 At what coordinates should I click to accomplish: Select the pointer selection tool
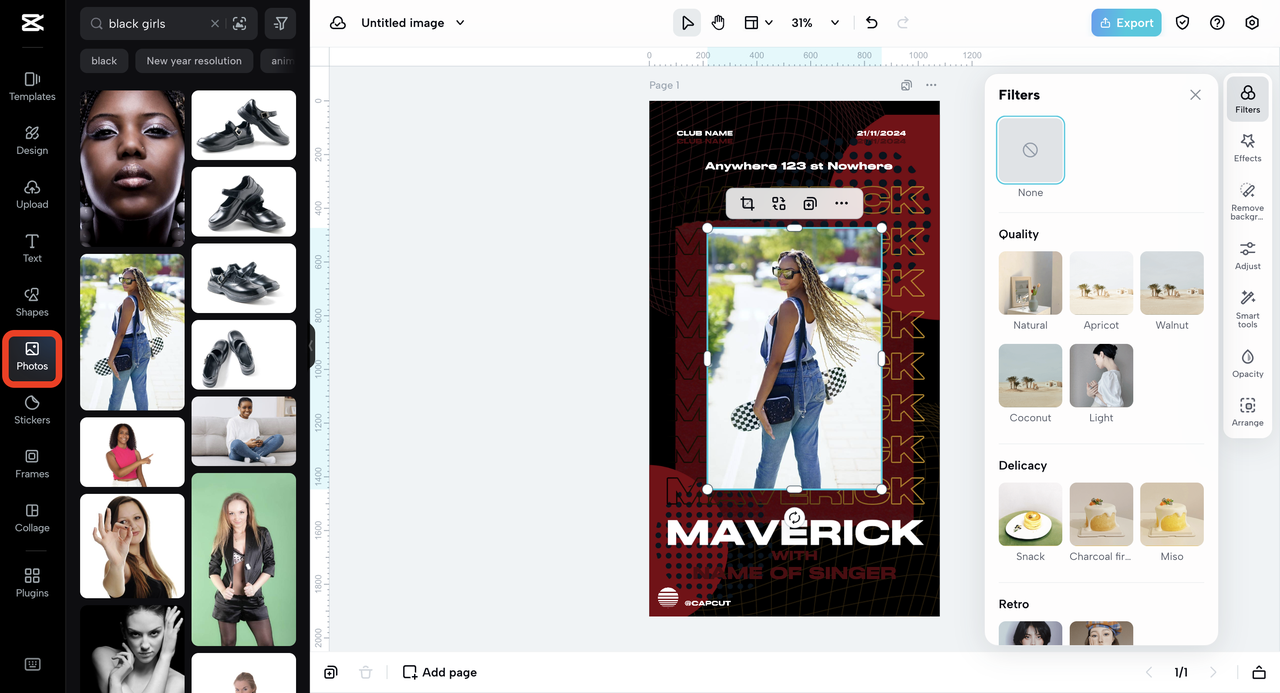687,23
